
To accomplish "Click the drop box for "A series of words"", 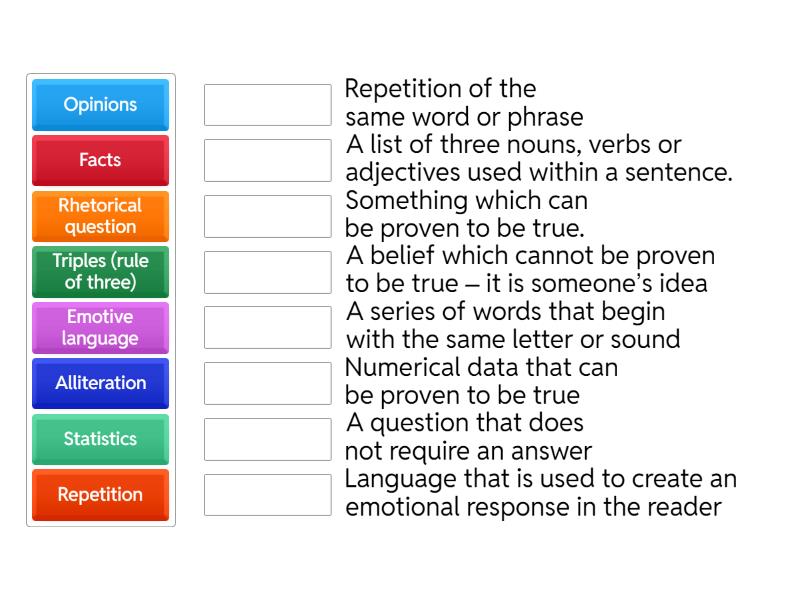I will [268, 327].
